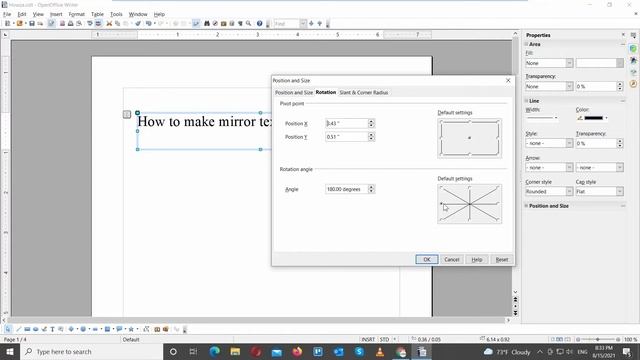The height and width of the screenshot is (360, 640).
Task: Click the Open file toolbar icon
Action: click(19, 24)
